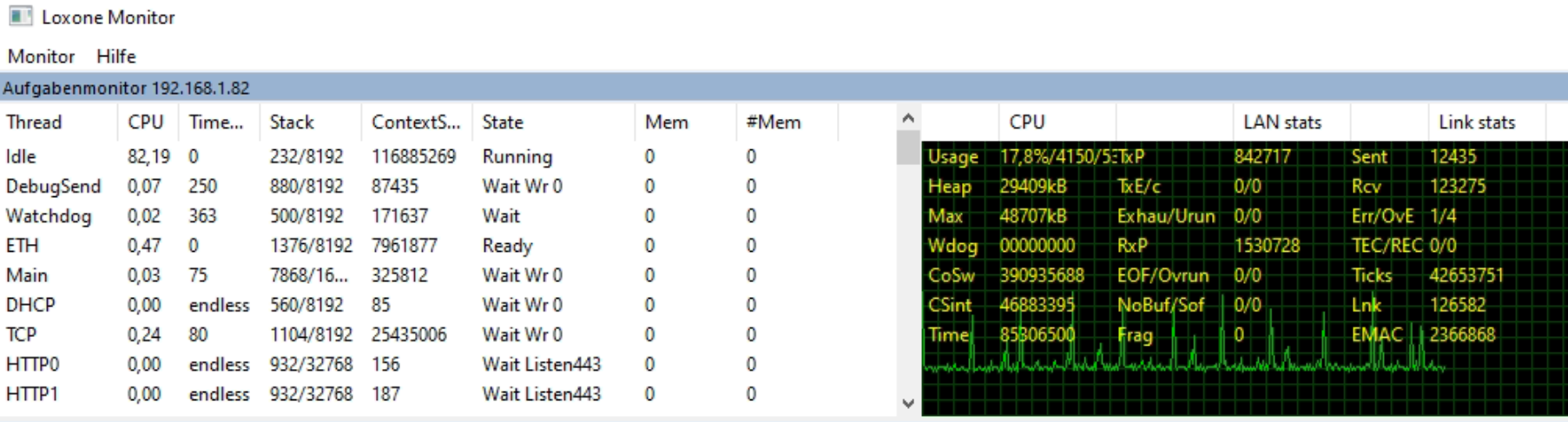Sort by the Thread column header
The width and height of the screenshot is (1568, 422).
click(x=58, y=122)
